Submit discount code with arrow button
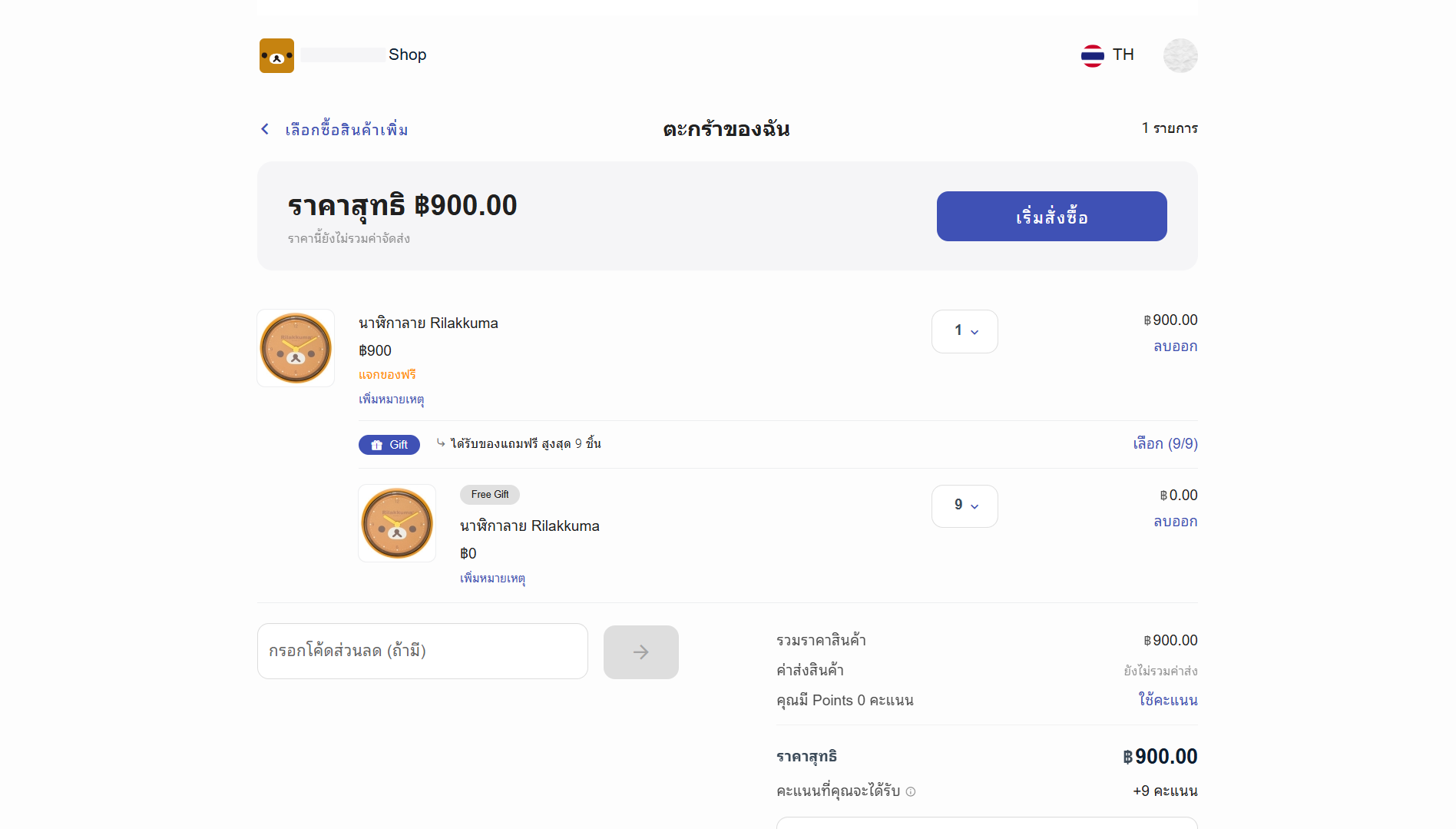The image size is (1456, 829). pyautogui.click(x=640, y=652)
